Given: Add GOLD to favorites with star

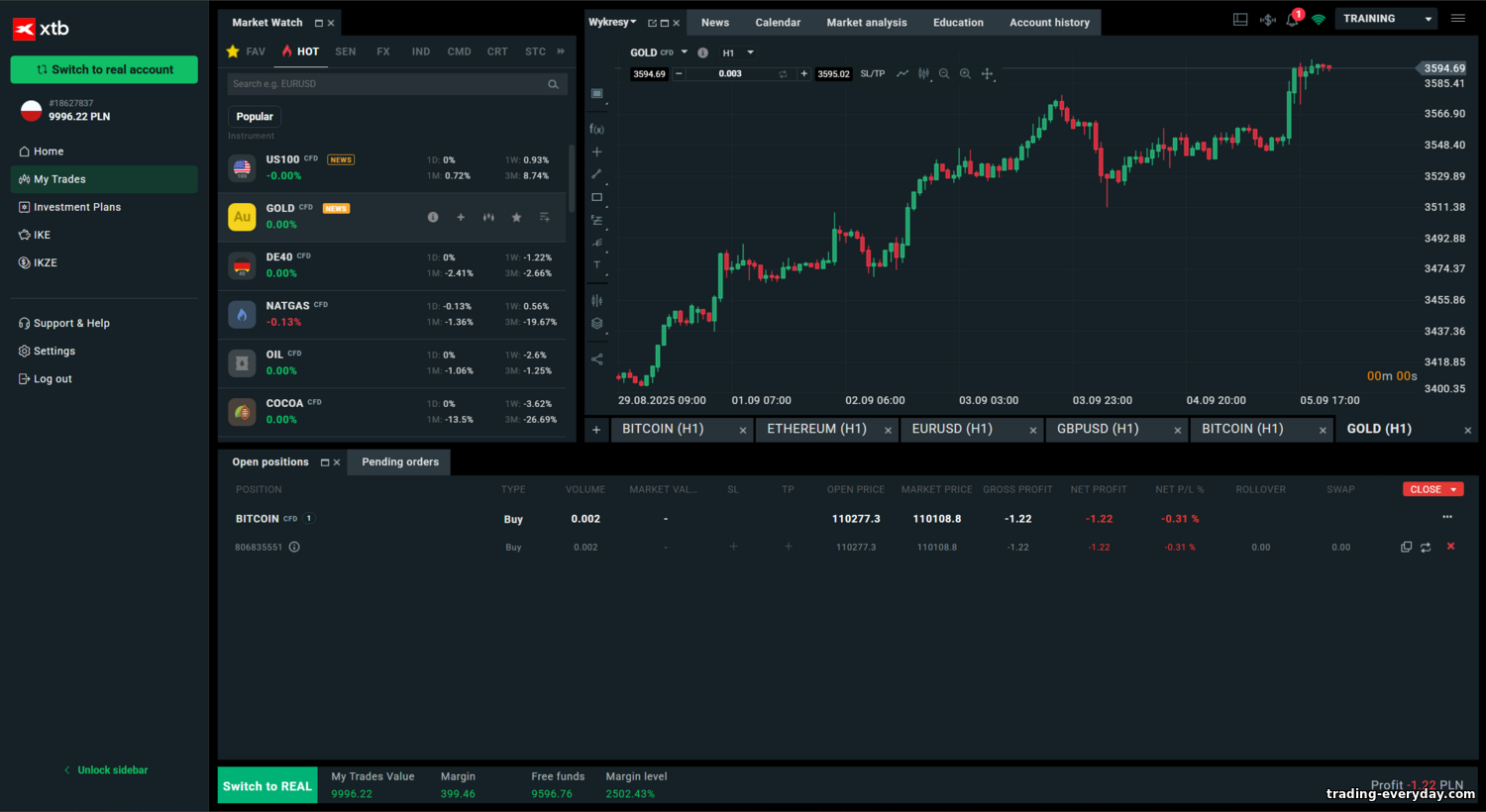Looking at the screenshot, I should (x=516, y=217).
